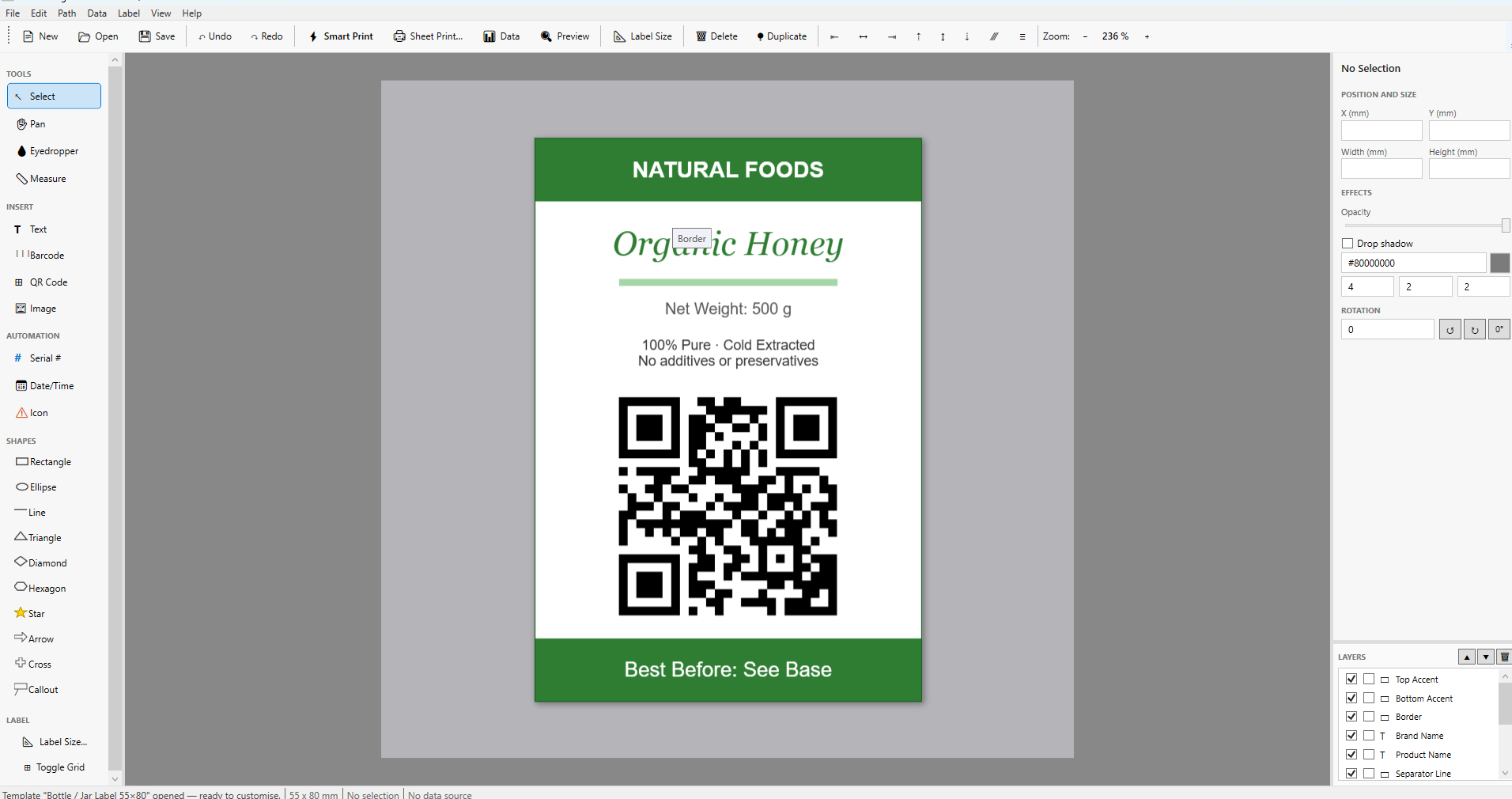This screenshot has width=1512, height=799.
Task: Click Toggle Grid in sidebar
Action: click(54, 767)
